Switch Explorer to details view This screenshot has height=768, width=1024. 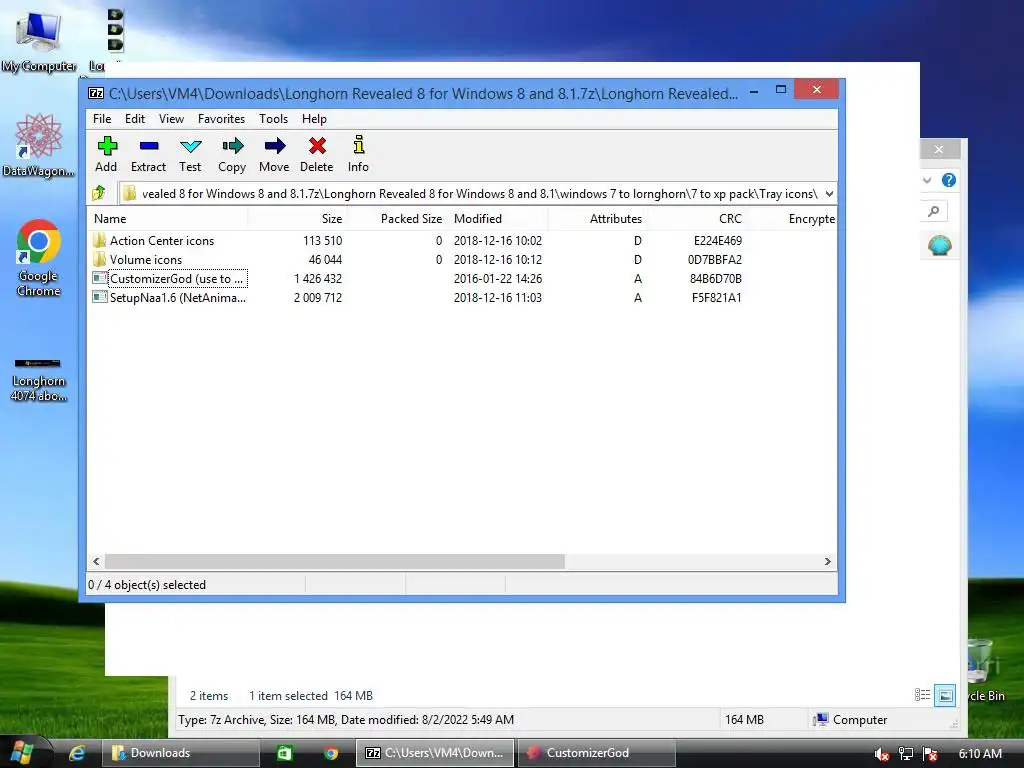click(922, 695)
